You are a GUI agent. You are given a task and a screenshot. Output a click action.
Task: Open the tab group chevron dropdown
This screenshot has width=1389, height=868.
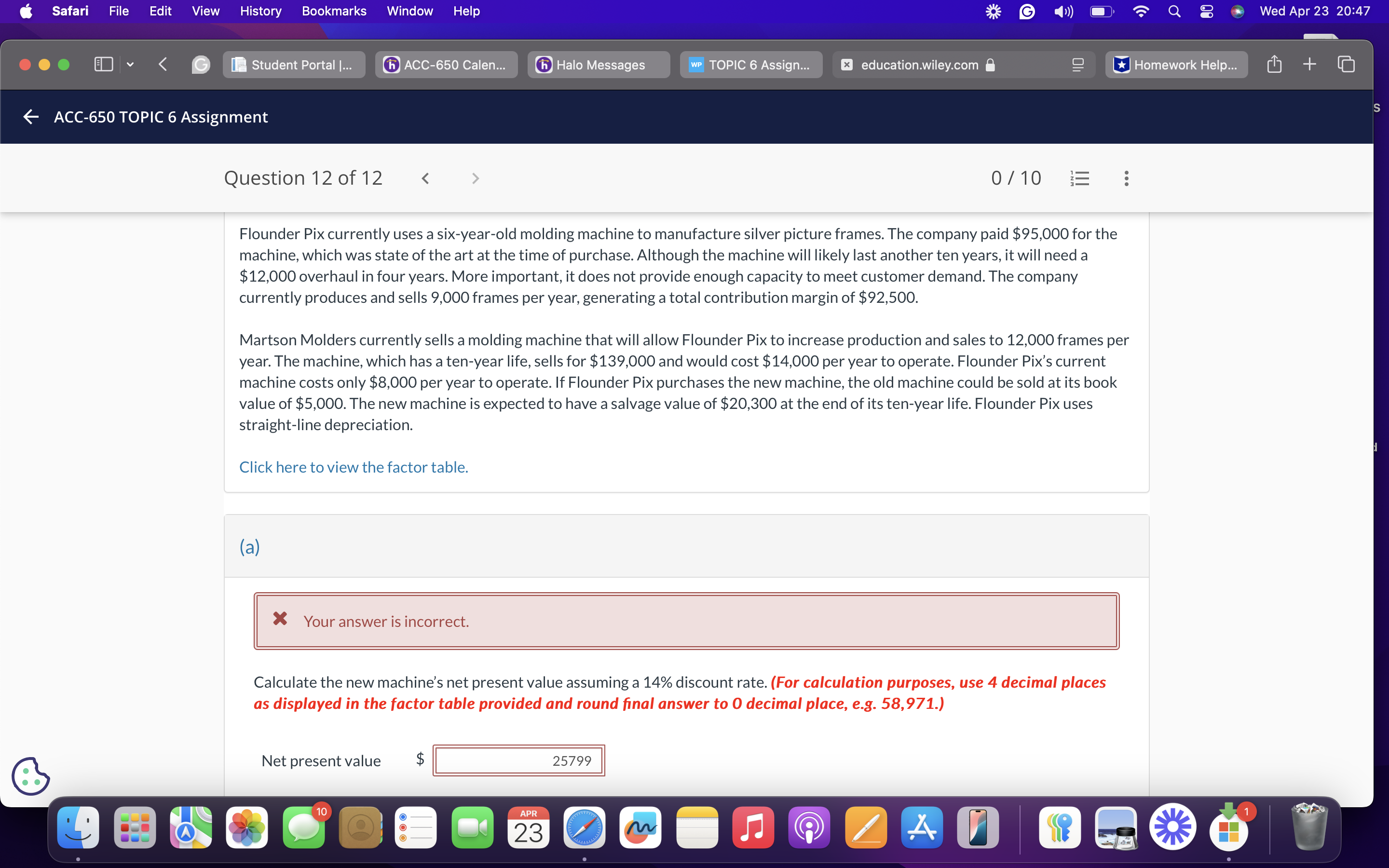[x=130, y=64]
